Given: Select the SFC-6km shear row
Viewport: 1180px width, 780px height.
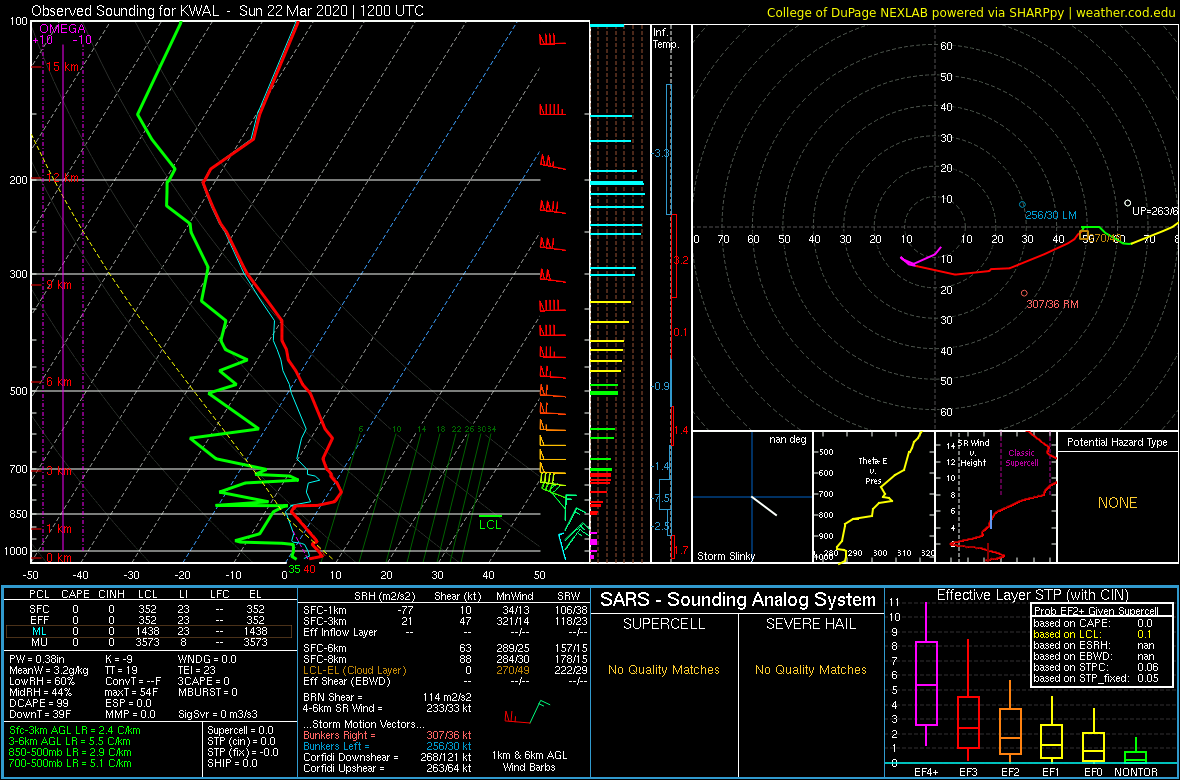Looking at the screenshot, I should [443, 649].
